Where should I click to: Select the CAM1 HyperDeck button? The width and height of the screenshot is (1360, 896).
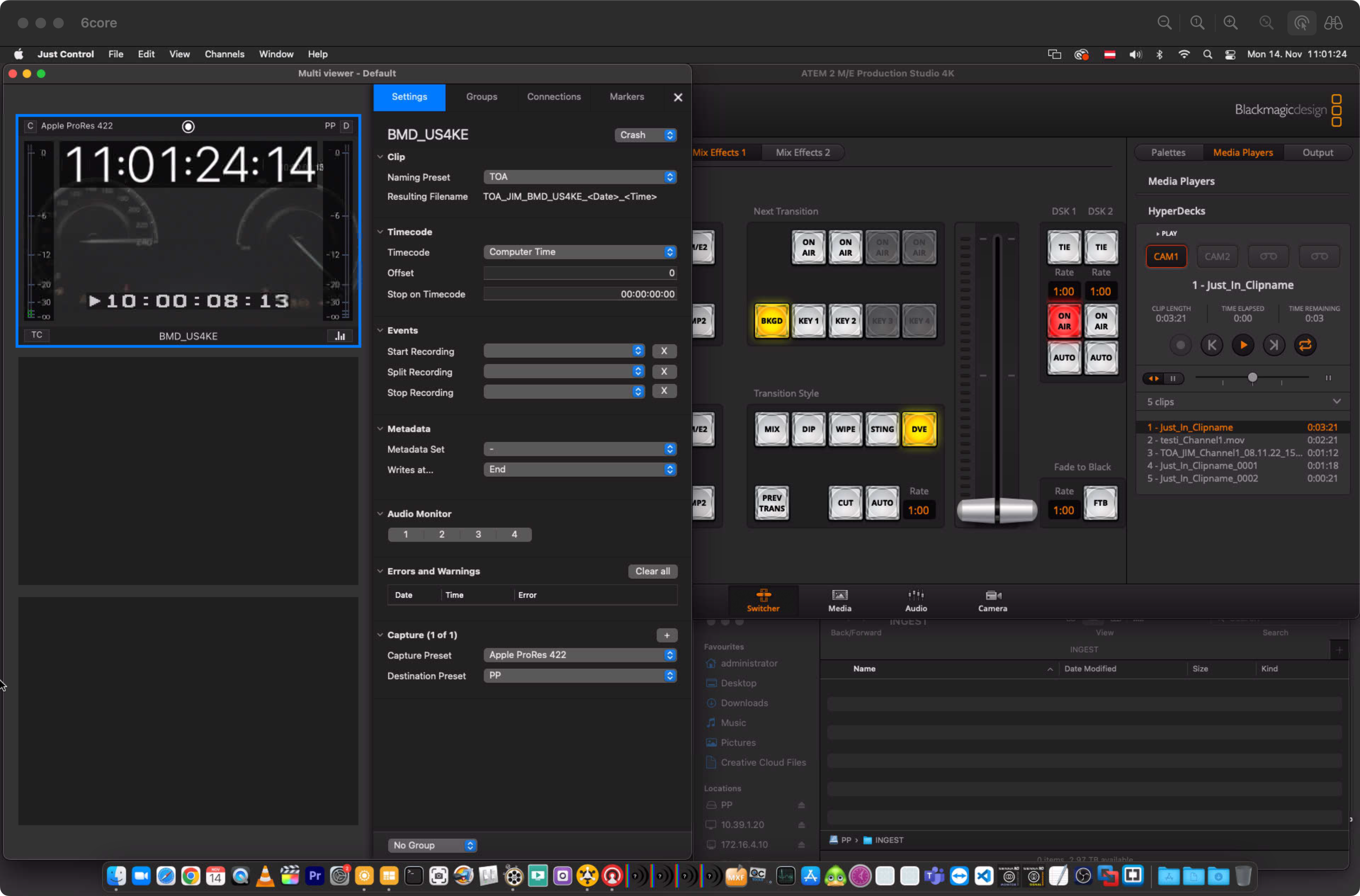coord(1166,257)
